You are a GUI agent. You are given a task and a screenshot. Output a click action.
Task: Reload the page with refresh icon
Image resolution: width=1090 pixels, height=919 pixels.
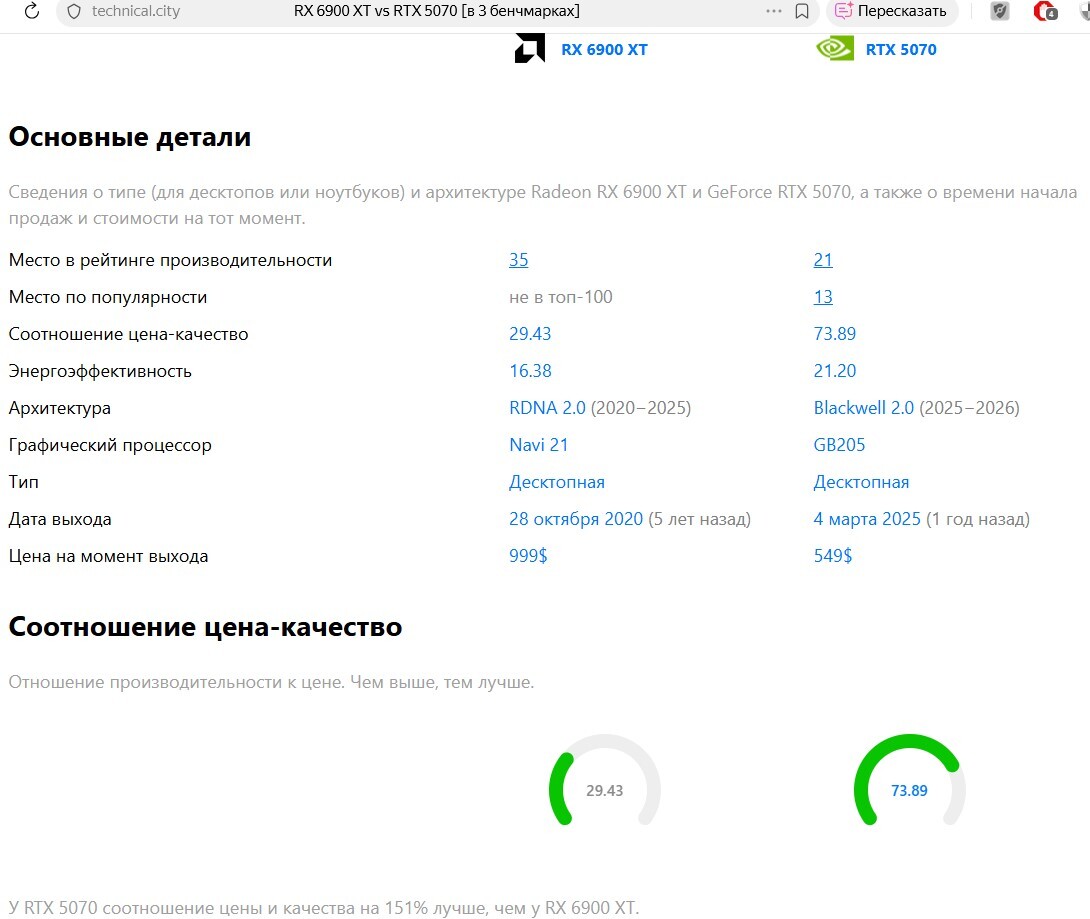(x=32, y=11)
